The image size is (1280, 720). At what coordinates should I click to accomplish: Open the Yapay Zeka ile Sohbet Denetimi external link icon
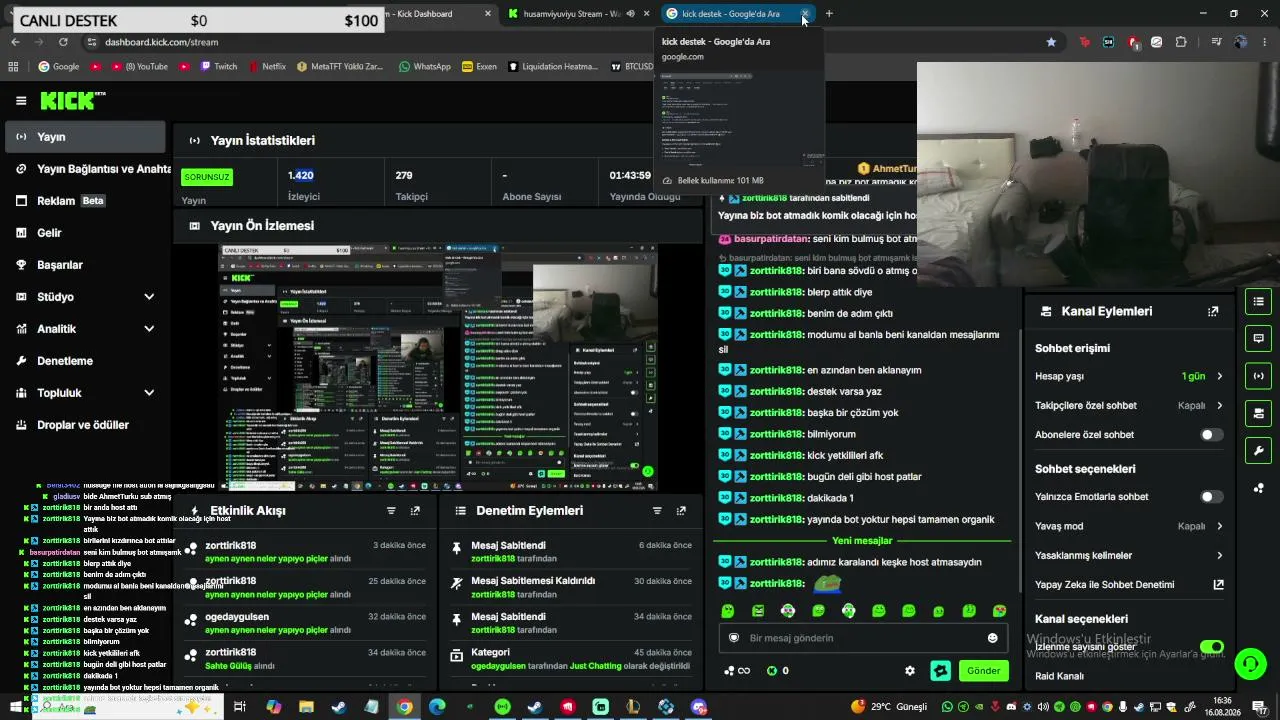point(1218,585)
